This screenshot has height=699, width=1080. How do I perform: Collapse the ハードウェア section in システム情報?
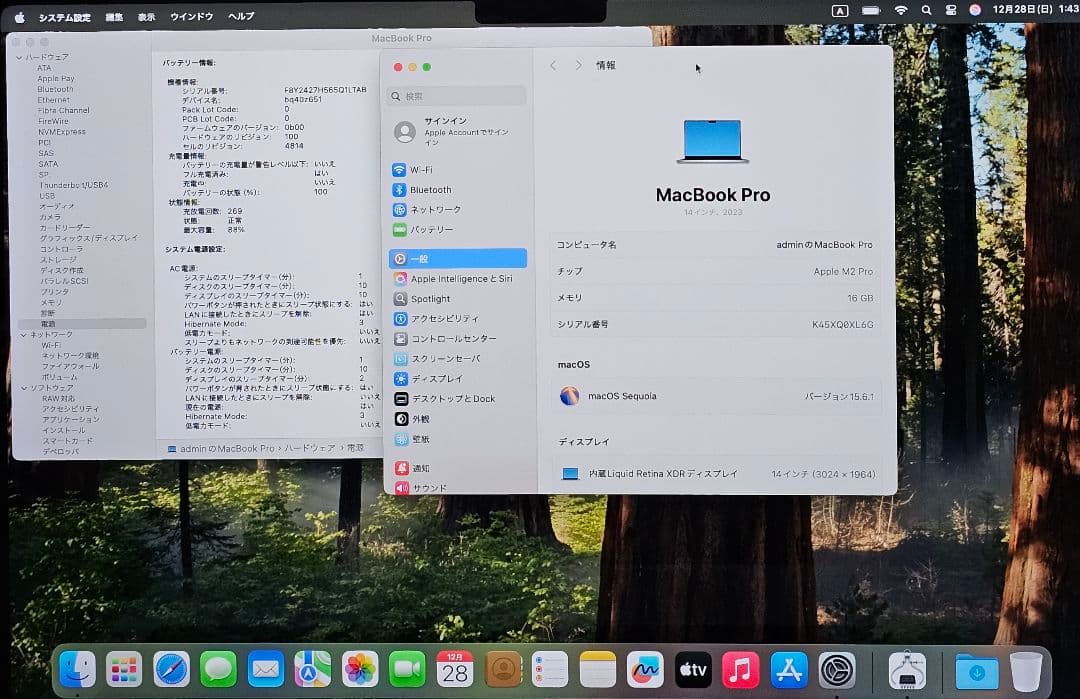[x=20, y=57]
